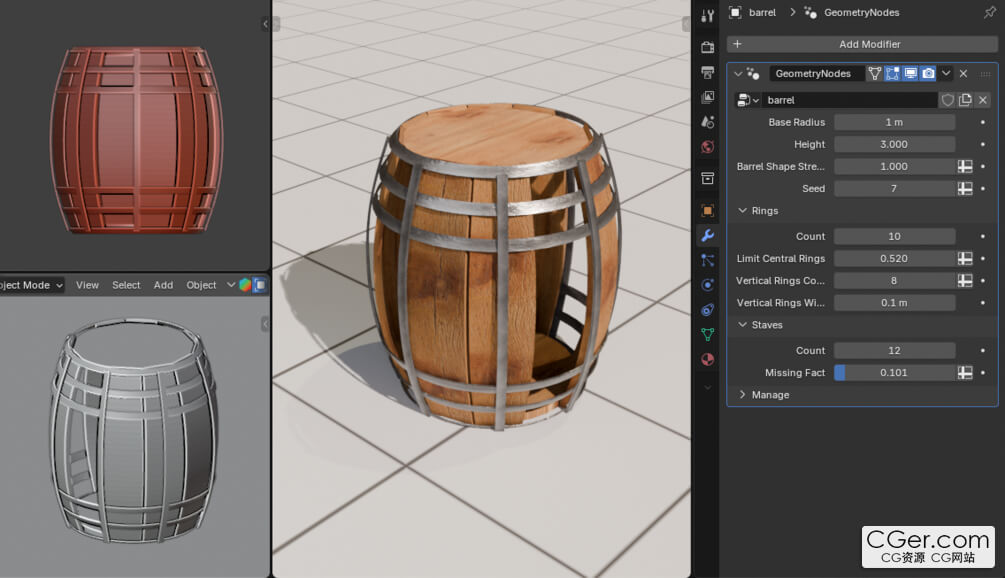Toggle modifier visibility in render
Screen dimensions: 1005x578
[x=928, y=74]
